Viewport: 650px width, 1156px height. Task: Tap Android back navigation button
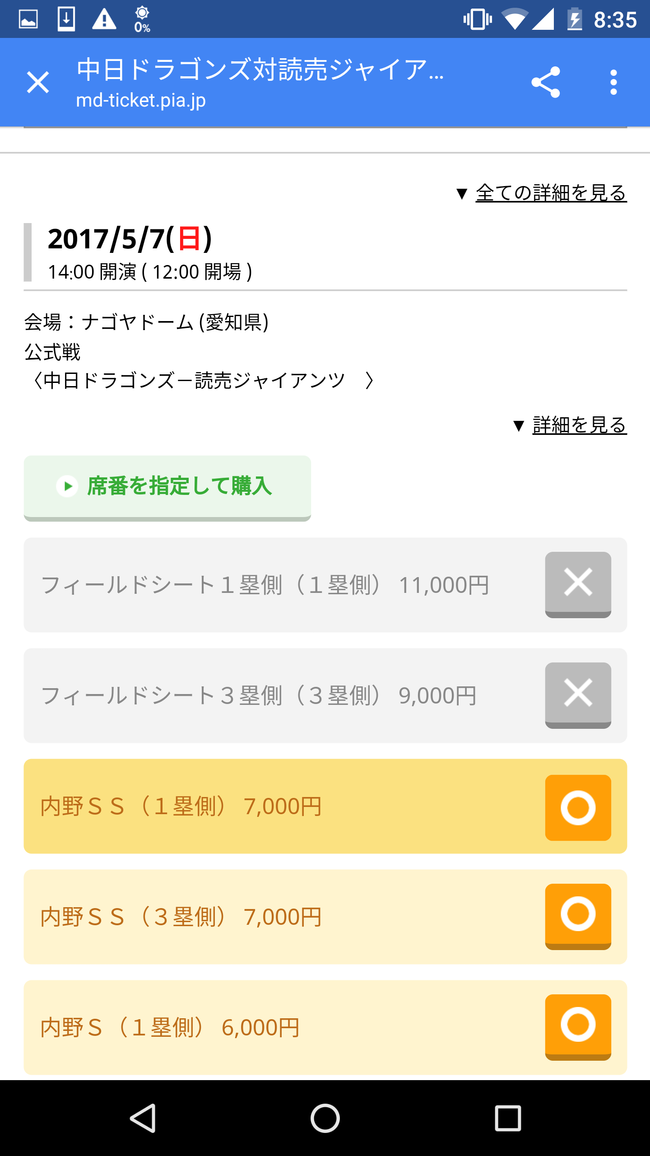pos(142,1118)
